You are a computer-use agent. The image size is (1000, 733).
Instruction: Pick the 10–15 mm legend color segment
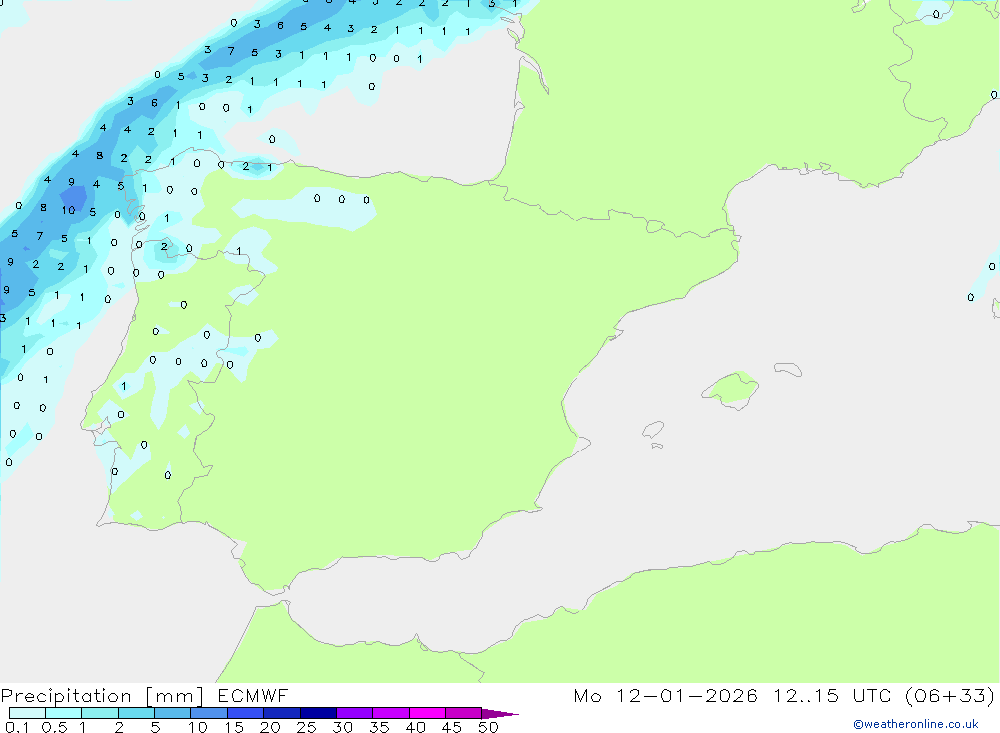(209, 713)
